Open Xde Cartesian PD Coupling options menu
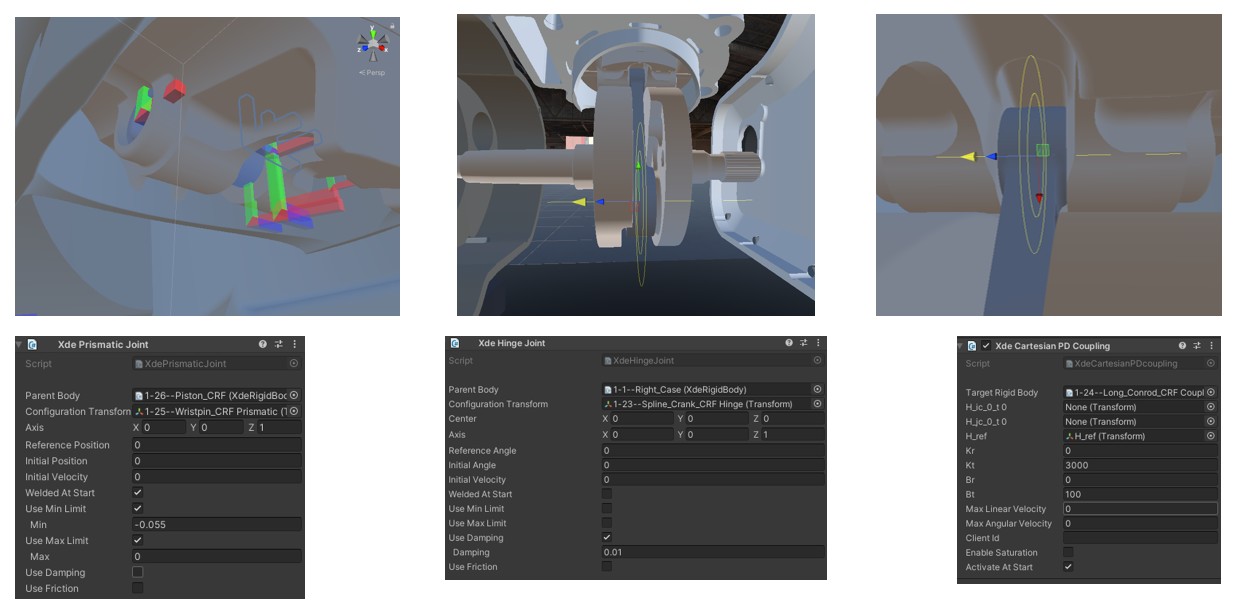This screenshot has height=611, width=1237. pos(1211,346)
